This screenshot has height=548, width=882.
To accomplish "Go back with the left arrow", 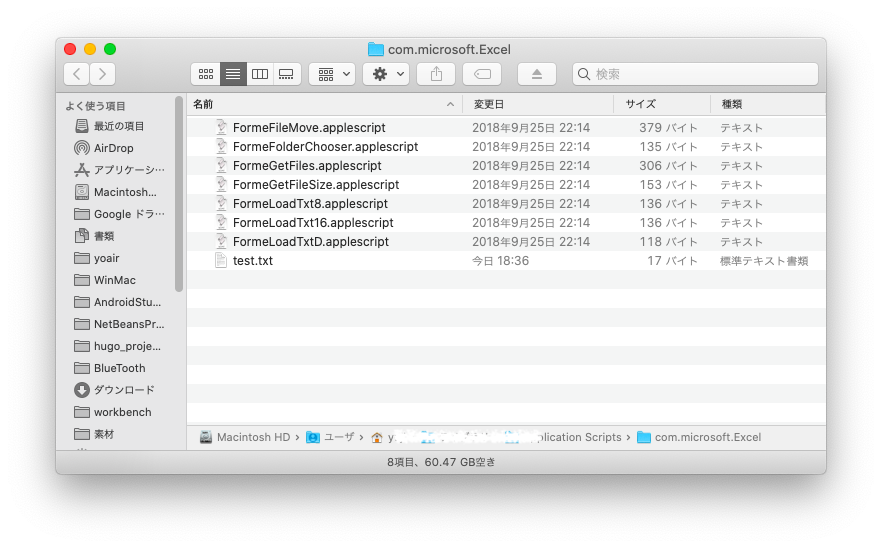I will pyautogui.click(x=77, y=74).
